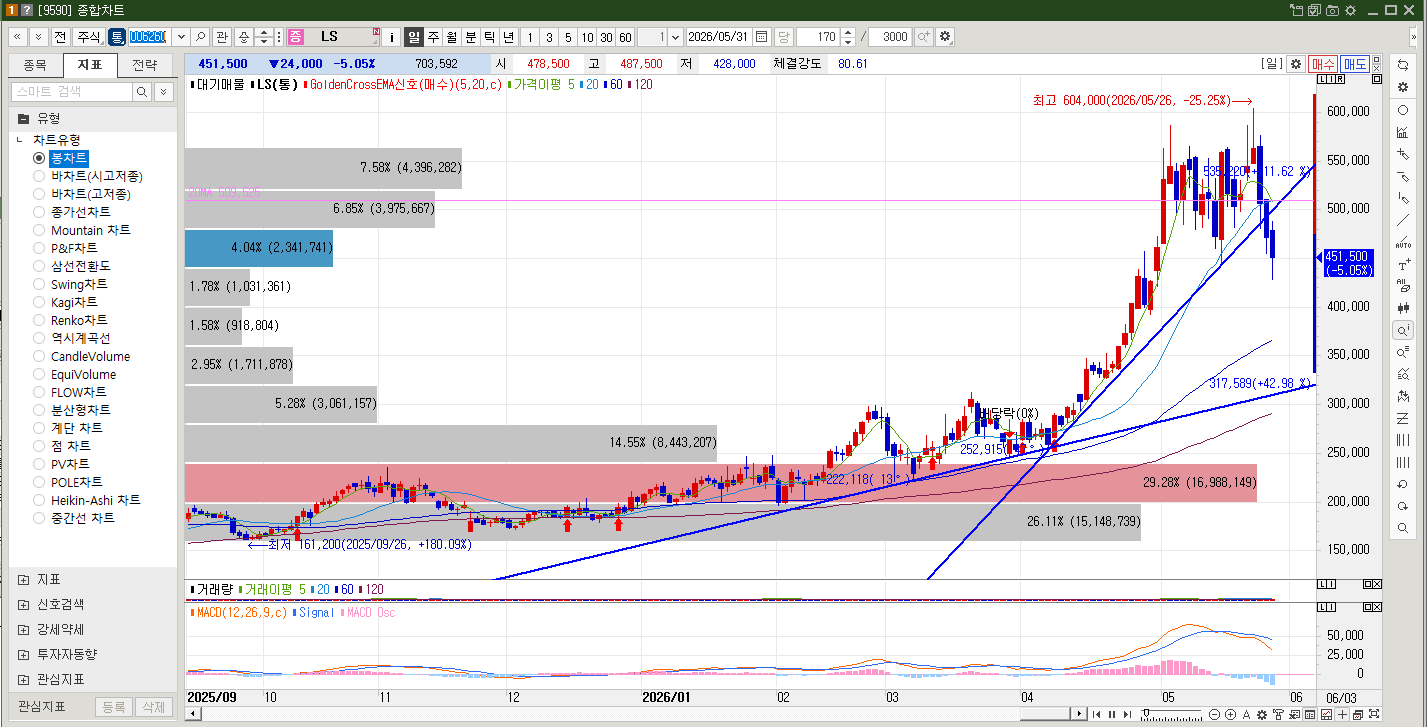
Task: Open the minute interval dropdown
Action: point(676,37)
